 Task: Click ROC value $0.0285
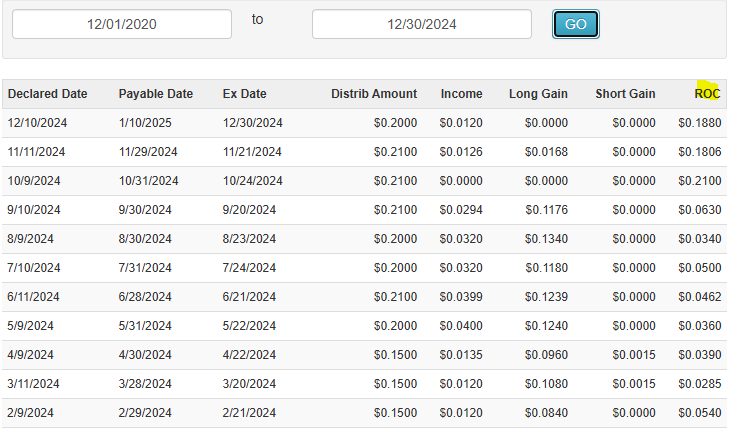(700, 384)
